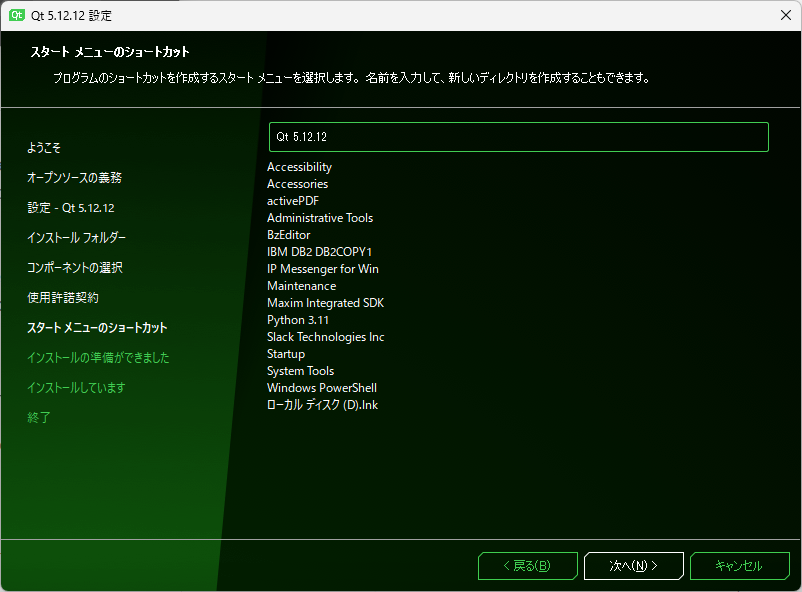Choose the Startup folder
Image resolution: width=802 pixels, height=592 pixels.
click(285, 354)
